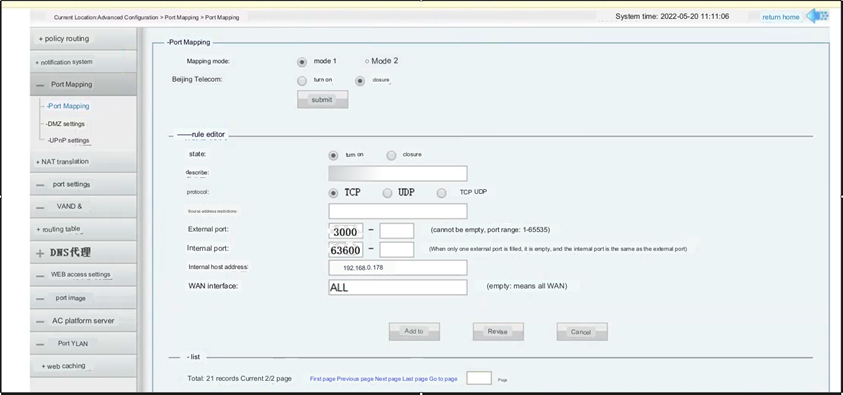Set rule state to closure
The image size is (843, 395).
(x=391, y=155)
